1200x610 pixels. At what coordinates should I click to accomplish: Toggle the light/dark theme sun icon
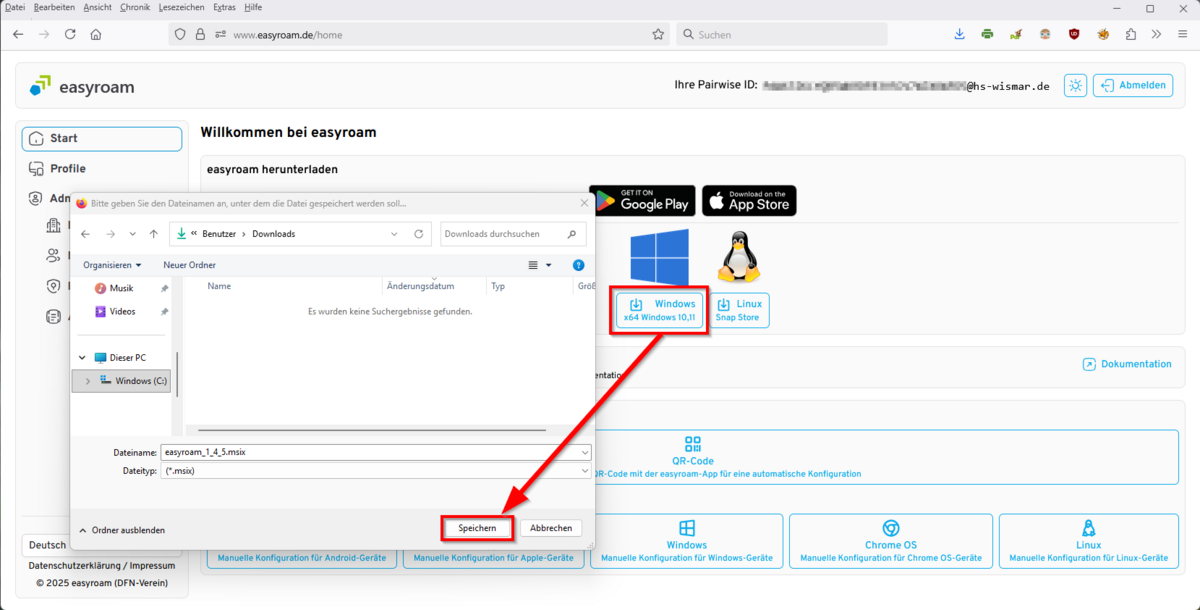(x=1076, y=86)
